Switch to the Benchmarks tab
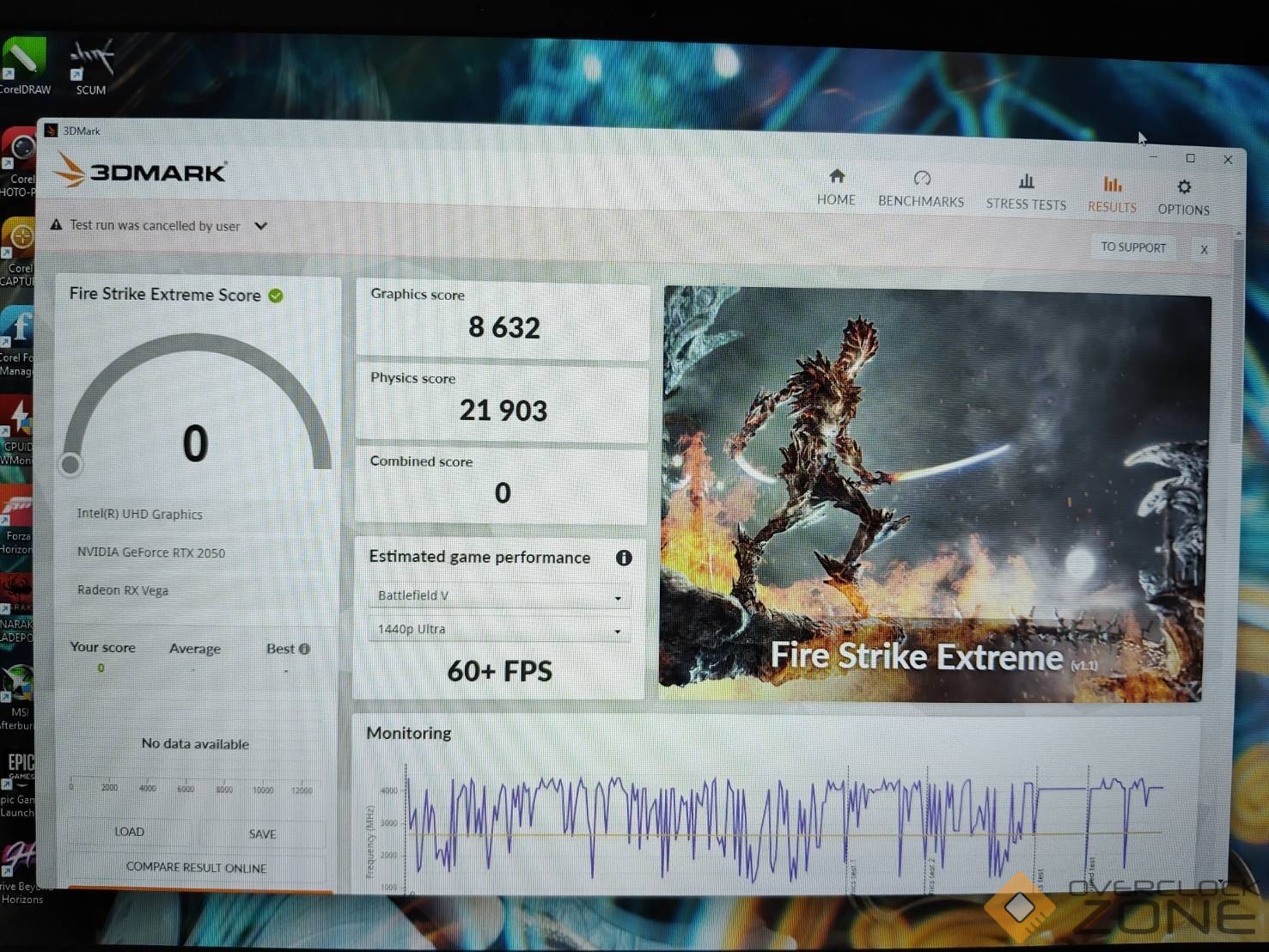Image resolution: width=1269 pixels, height=952 pixels. click(921, 190)
